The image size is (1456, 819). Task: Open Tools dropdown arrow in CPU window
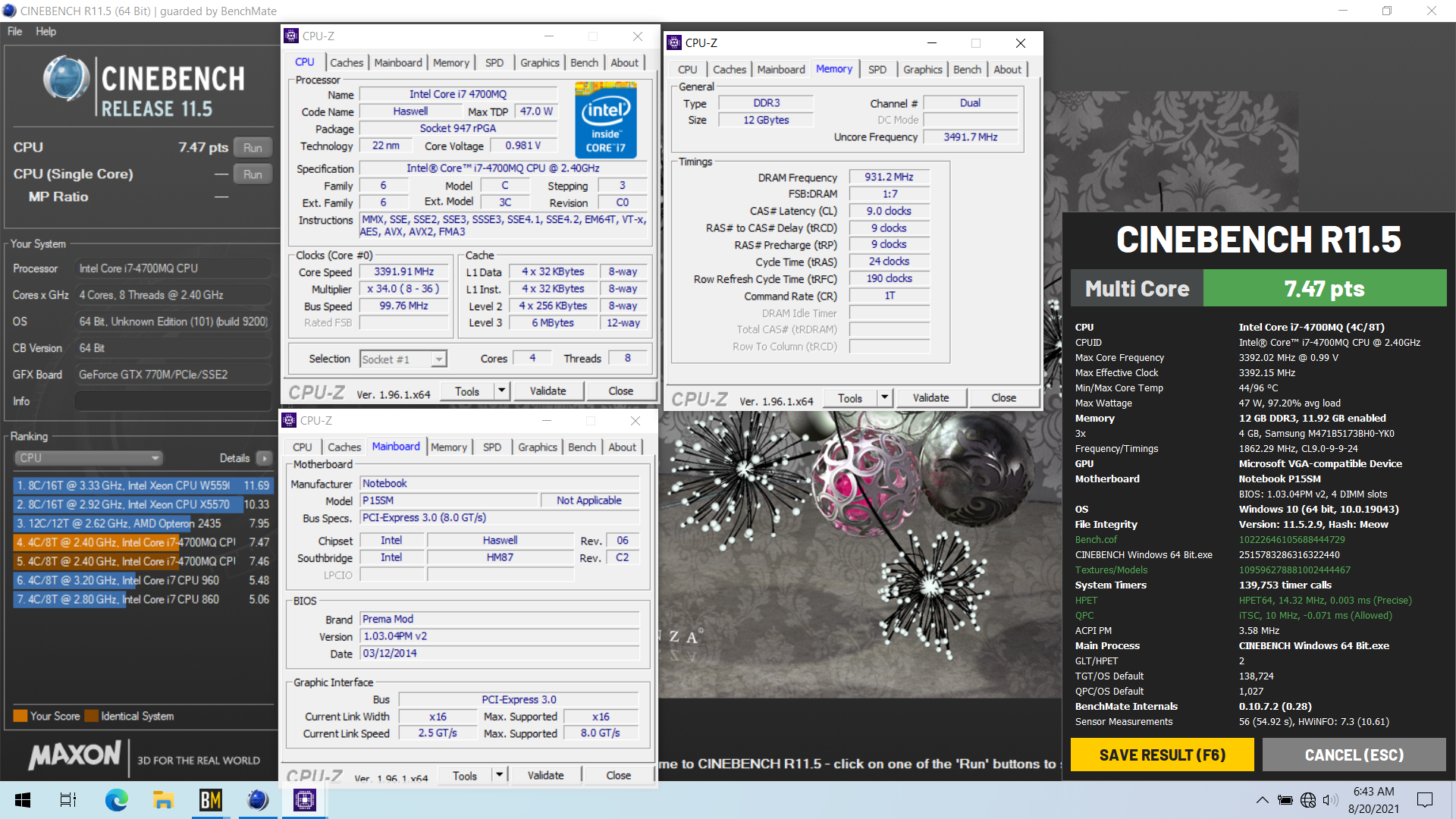coord(501,391)
